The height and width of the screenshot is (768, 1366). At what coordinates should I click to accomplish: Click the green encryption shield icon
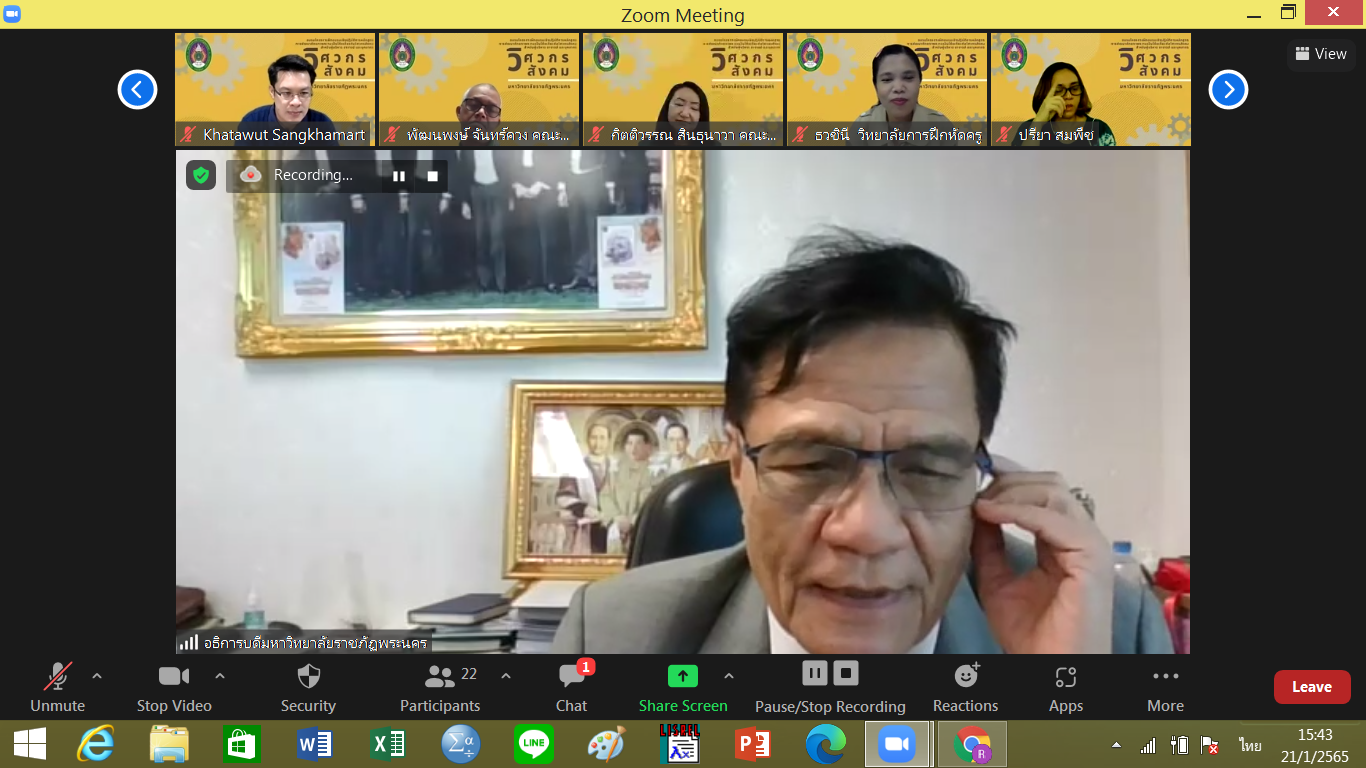point(201,175)
